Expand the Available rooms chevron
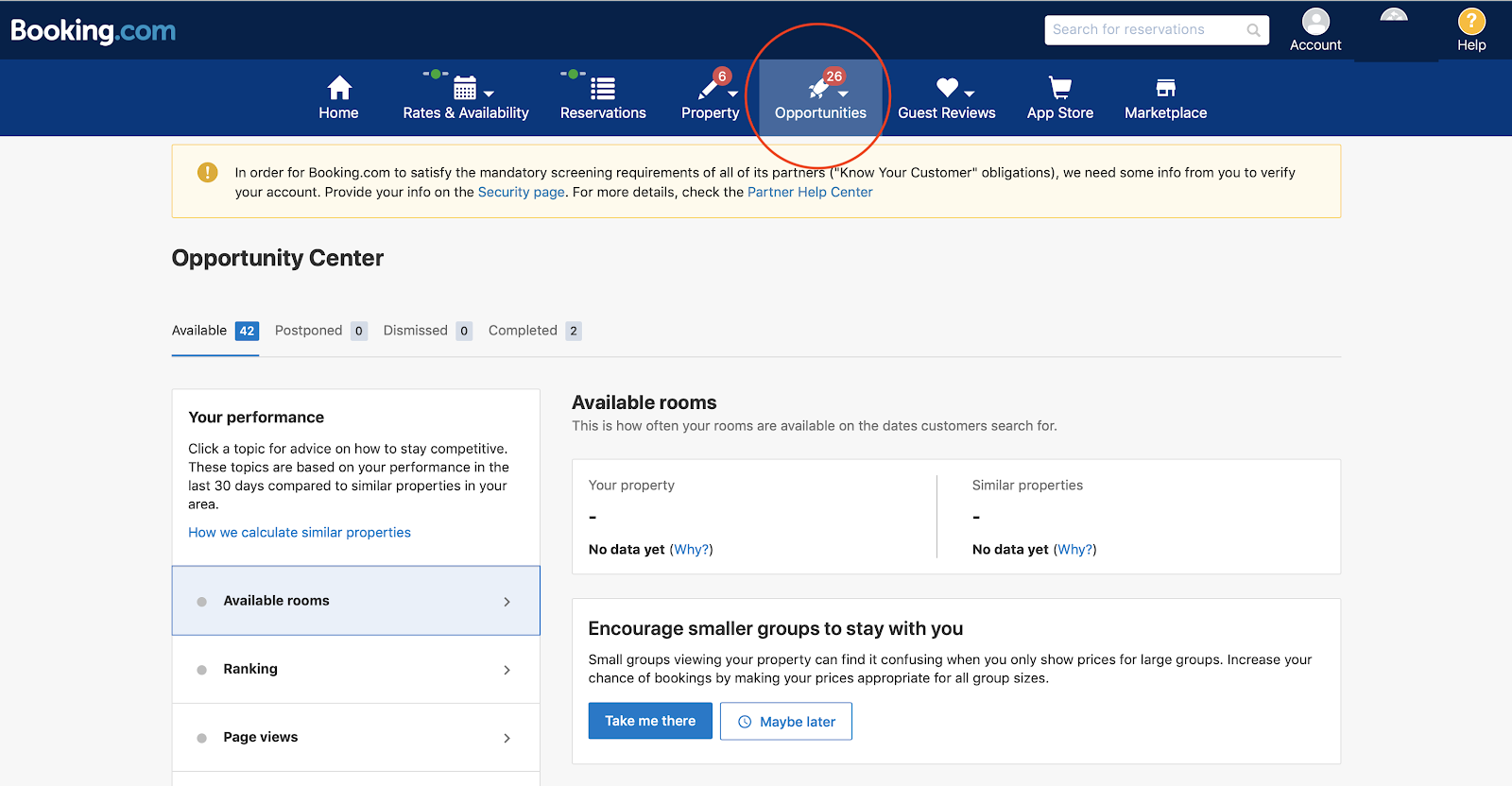1512x786 pixels. (507, 602)
